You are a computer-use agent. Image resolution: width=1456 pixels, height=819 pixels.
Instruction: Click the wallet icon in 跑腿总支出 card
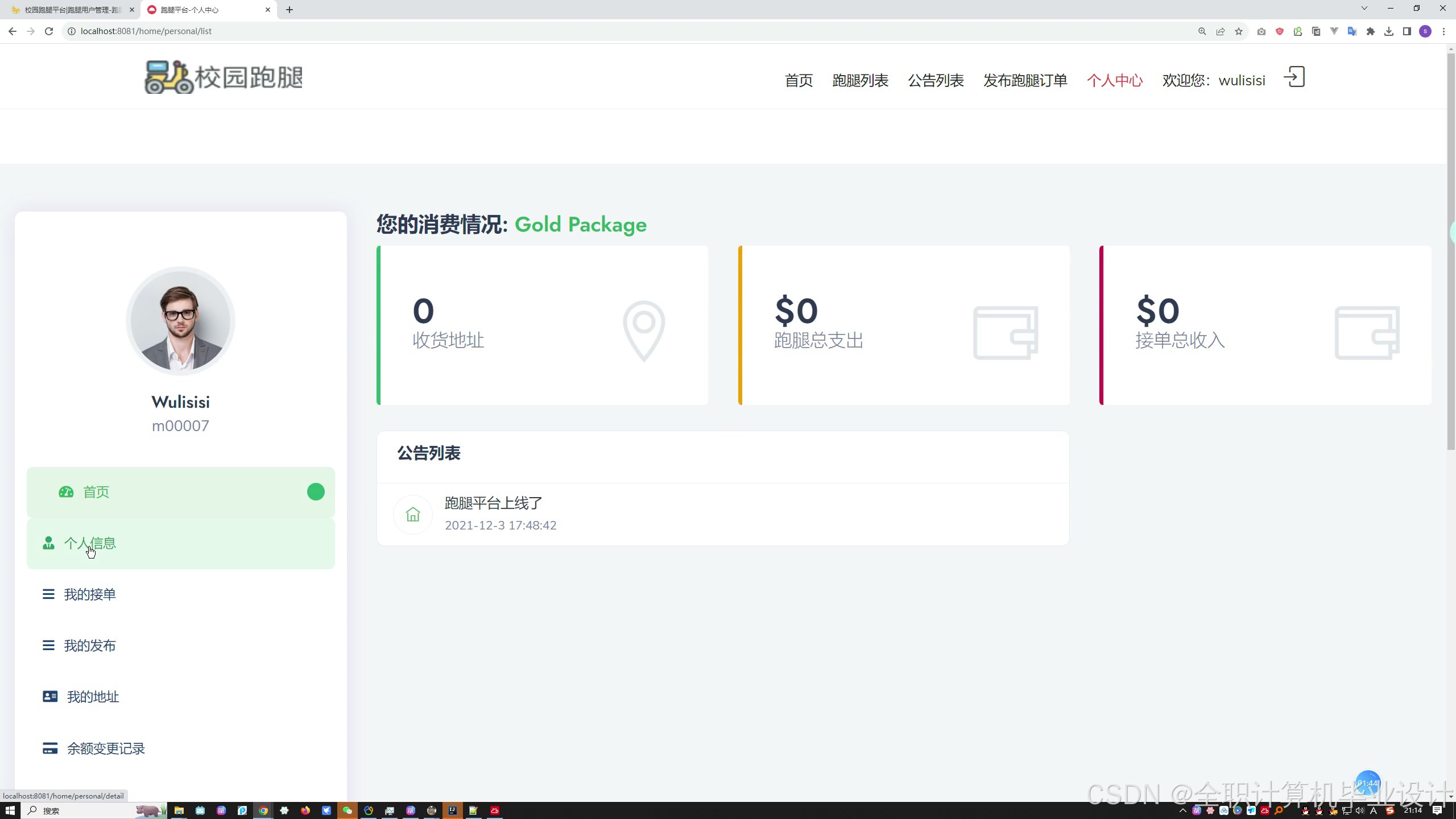(x=1005, y=333)
